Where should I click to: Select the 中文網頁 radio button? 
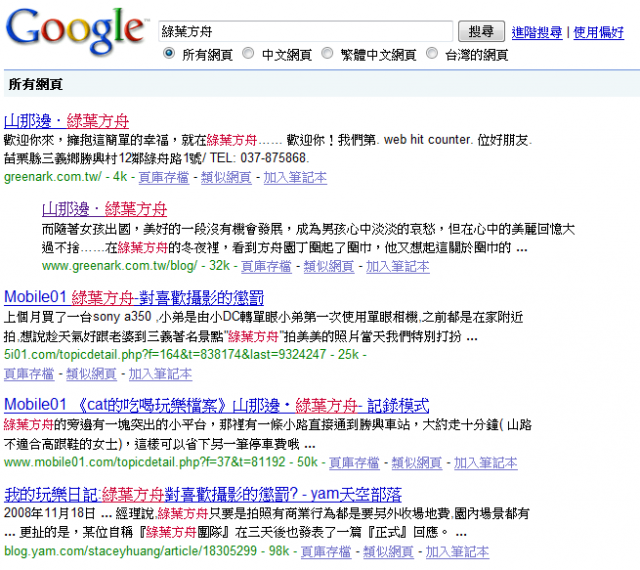coord(248,53)
